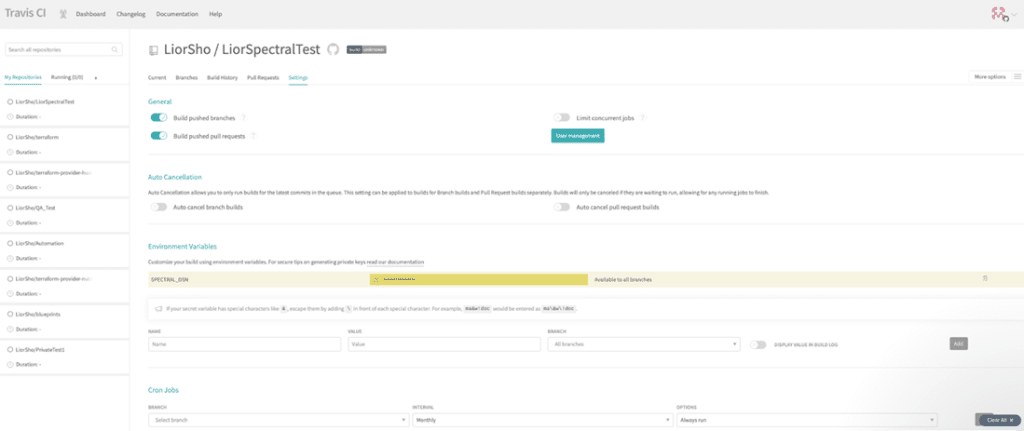1024x431 pixels.
Task: Click the broadcast tower icon beside Travis CI
Action: click(62, 14)
